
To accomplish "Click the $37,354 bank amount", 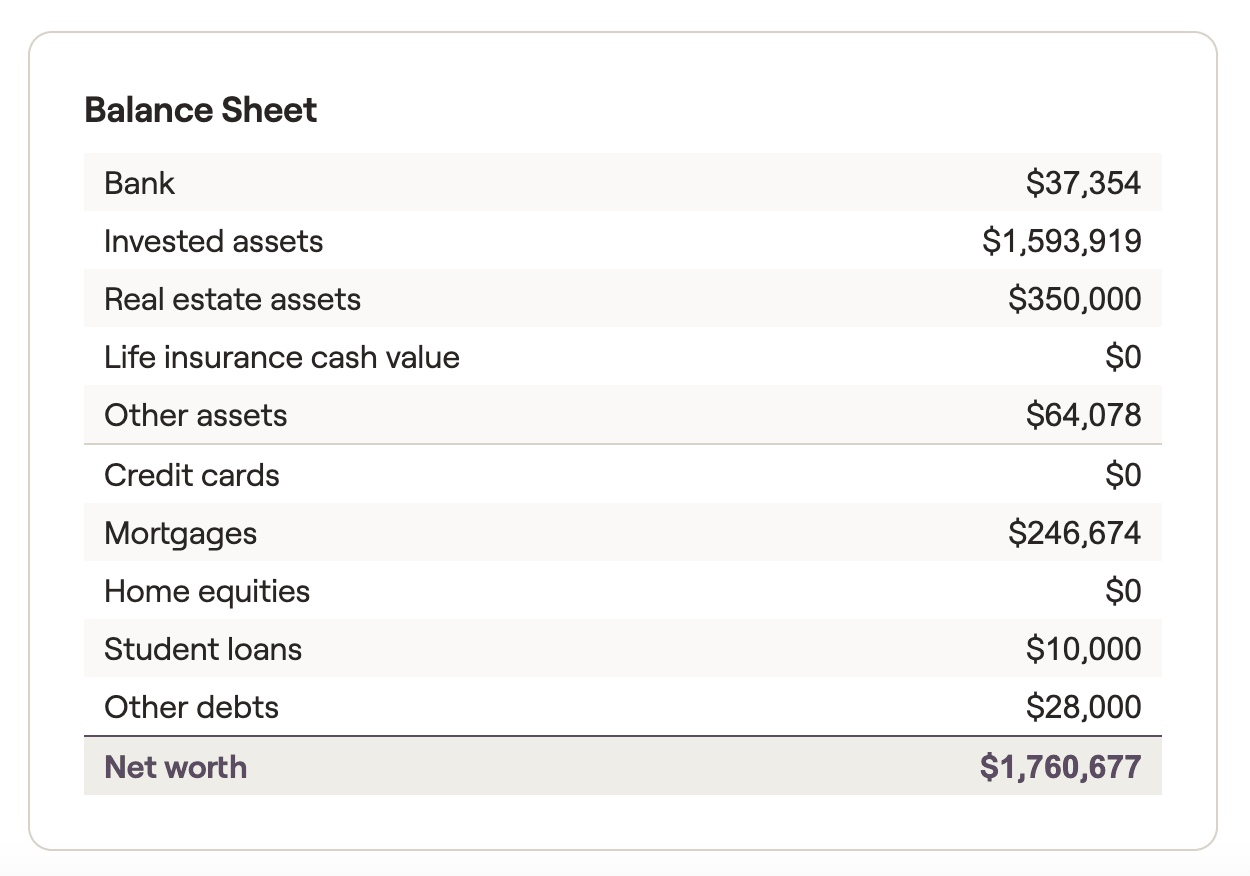I will (x=1083, y=183).
